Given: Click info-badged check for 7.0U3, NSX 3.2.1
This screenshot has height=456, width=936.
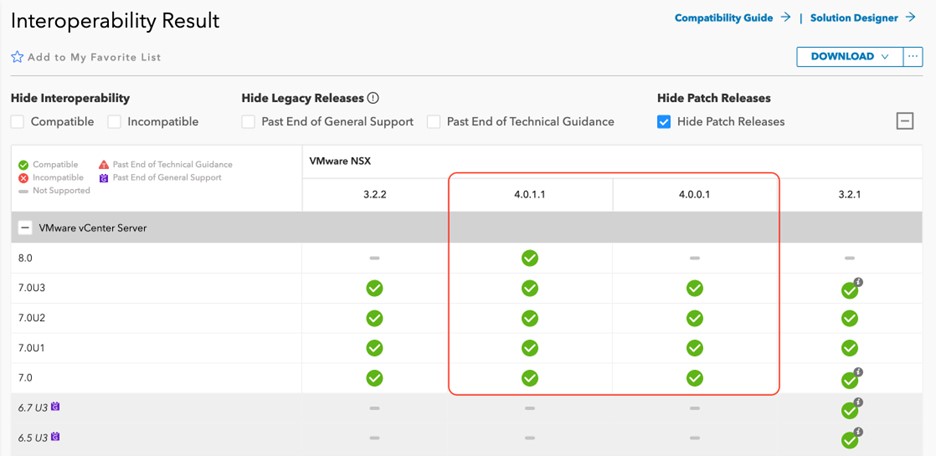Looking at the screenshot, I should (850, 289).
